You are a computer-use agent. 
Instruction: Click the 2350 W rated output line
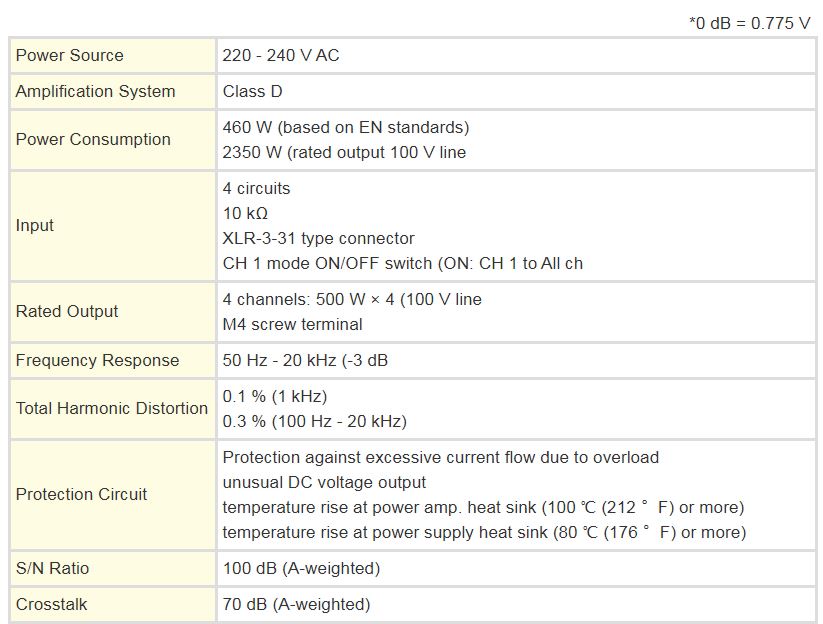coord(344,152)
